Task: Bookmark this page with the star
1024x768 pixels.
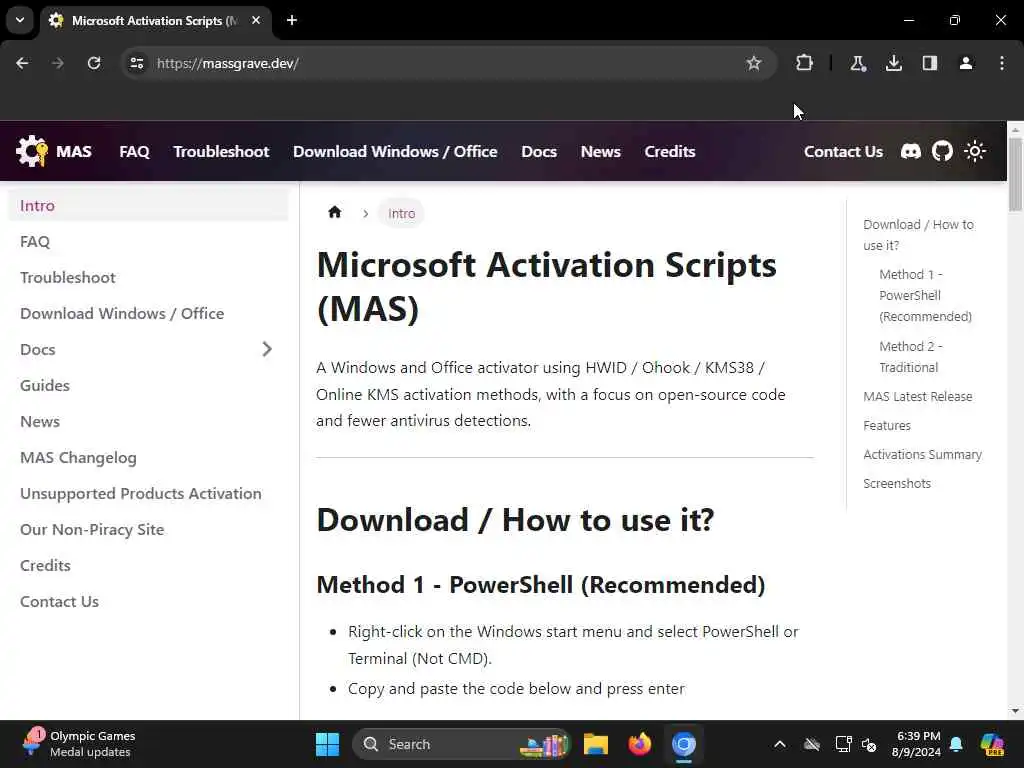Action: point(754,63)
